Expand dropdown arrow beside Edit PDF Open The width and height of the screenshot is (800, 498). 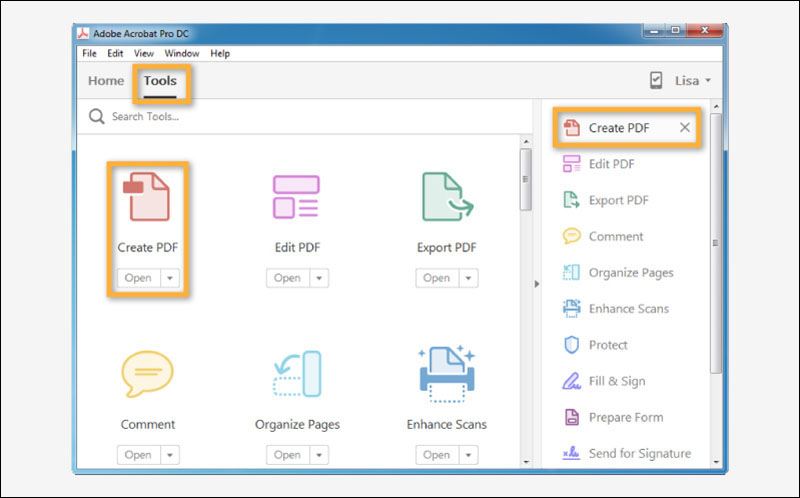(x=319, y=278)
